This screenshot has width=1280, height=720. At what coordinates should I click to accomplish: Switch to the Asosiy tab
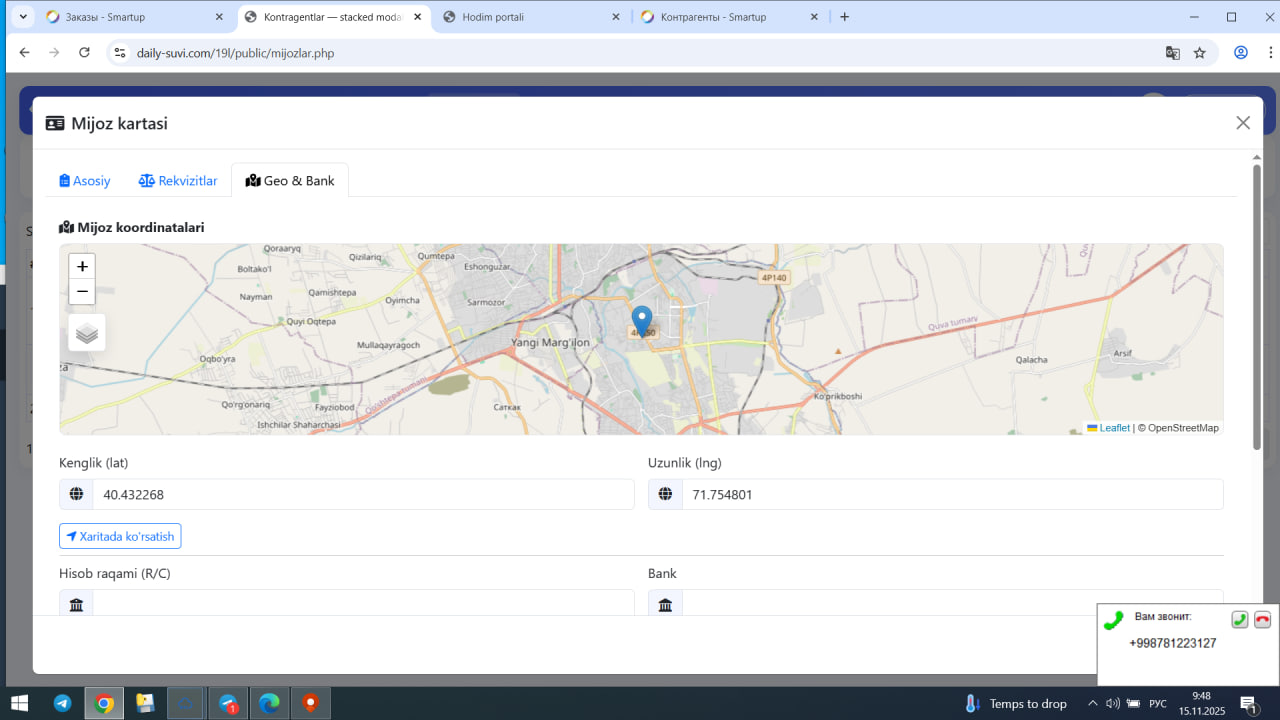85,181
